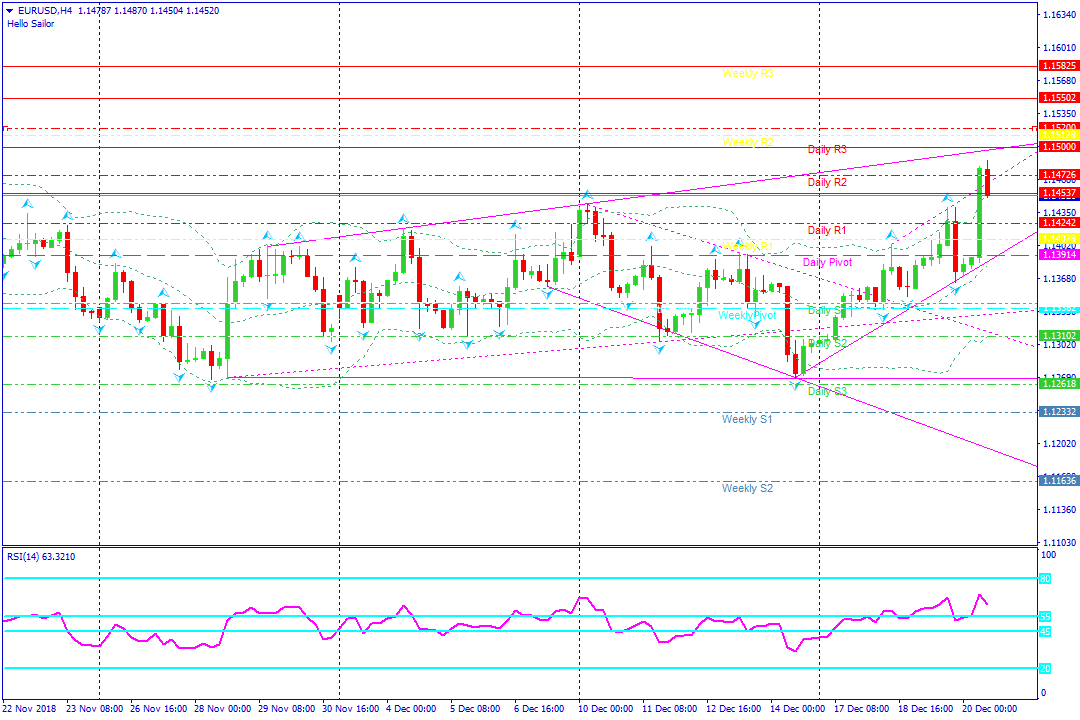Click the 'Daily Pivot' label
Screen dimensions: 1080x720
point(828,263)
